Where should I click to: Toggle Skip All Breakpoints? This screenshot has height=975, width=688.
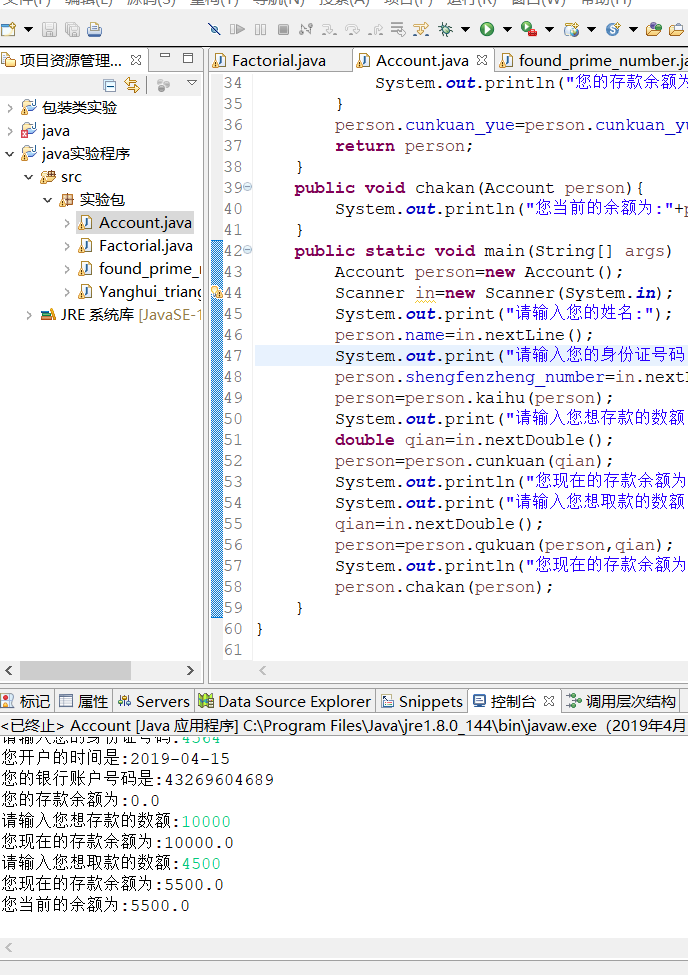point(214,29)
